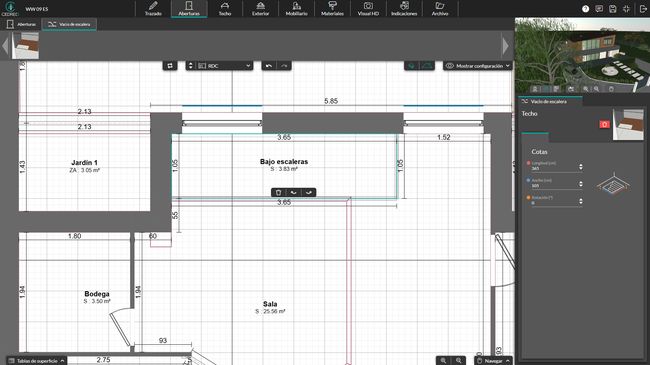
Task: Toggle fullscreen collapse icon
Action: (x=626, y=9)
